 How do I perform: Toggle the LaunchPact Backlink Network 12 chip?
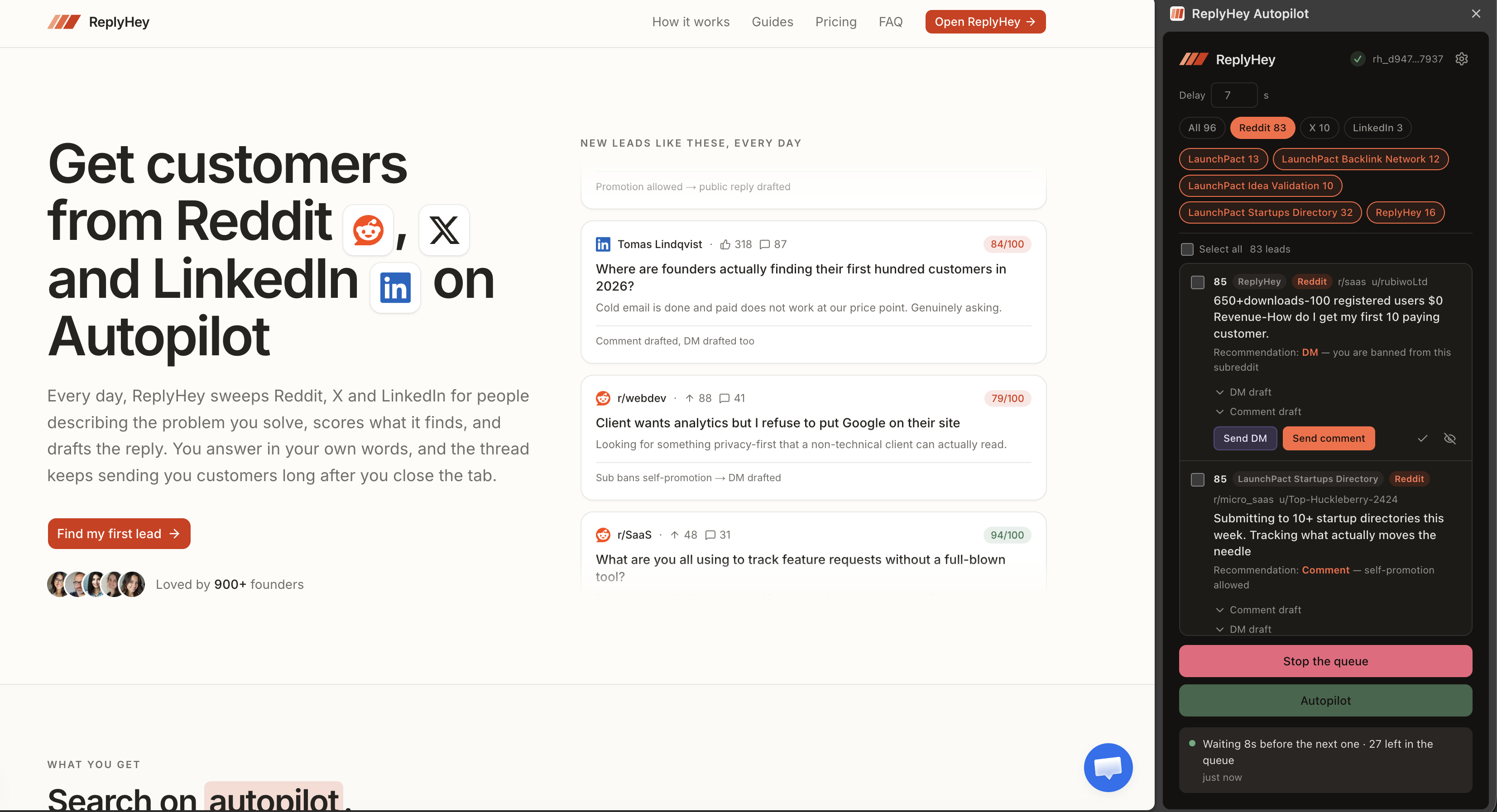[1360, 159]
